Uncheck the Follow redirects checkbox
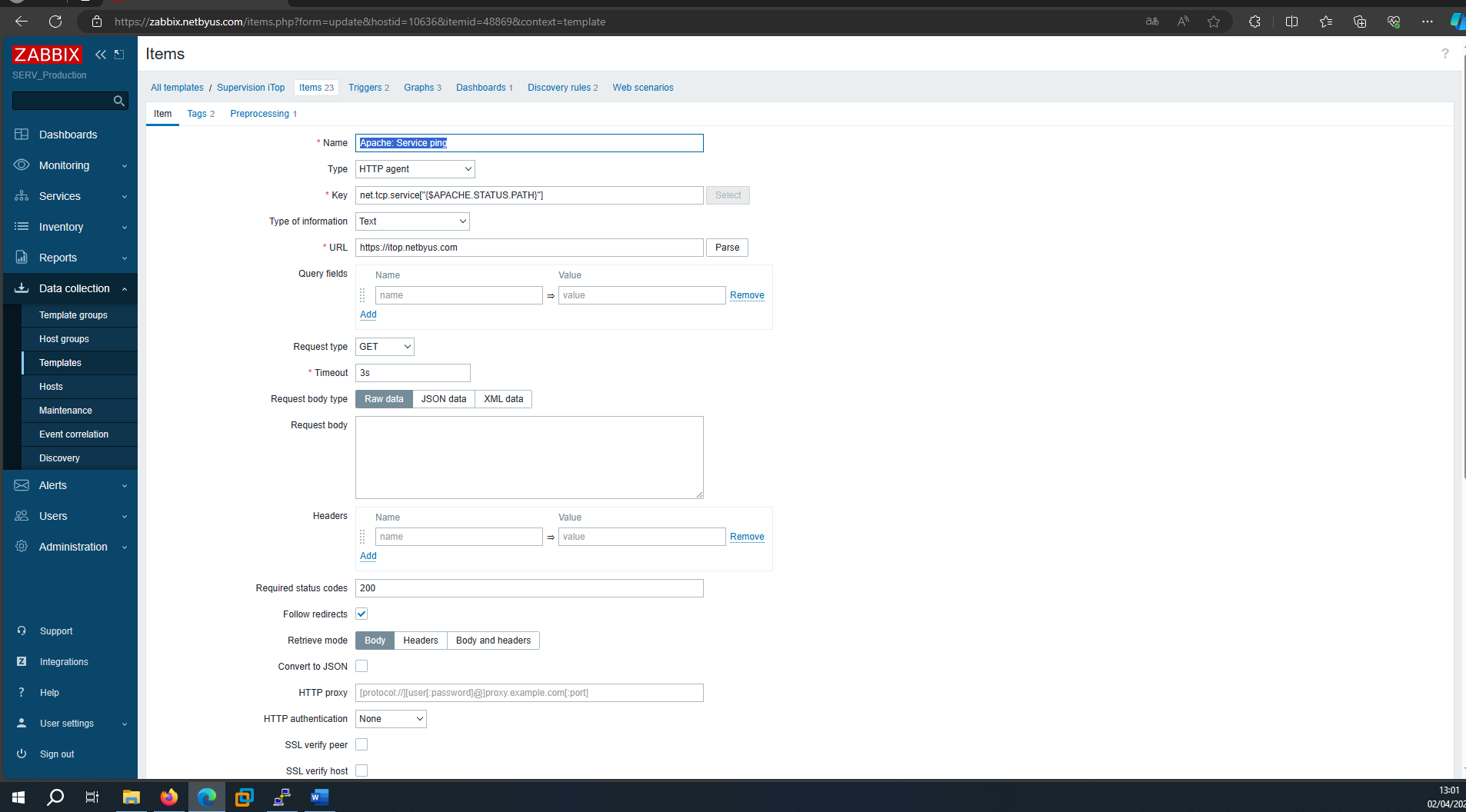The height and width of the screenshot is (812, 1466). pyautogui.click(x=362, y=614)
